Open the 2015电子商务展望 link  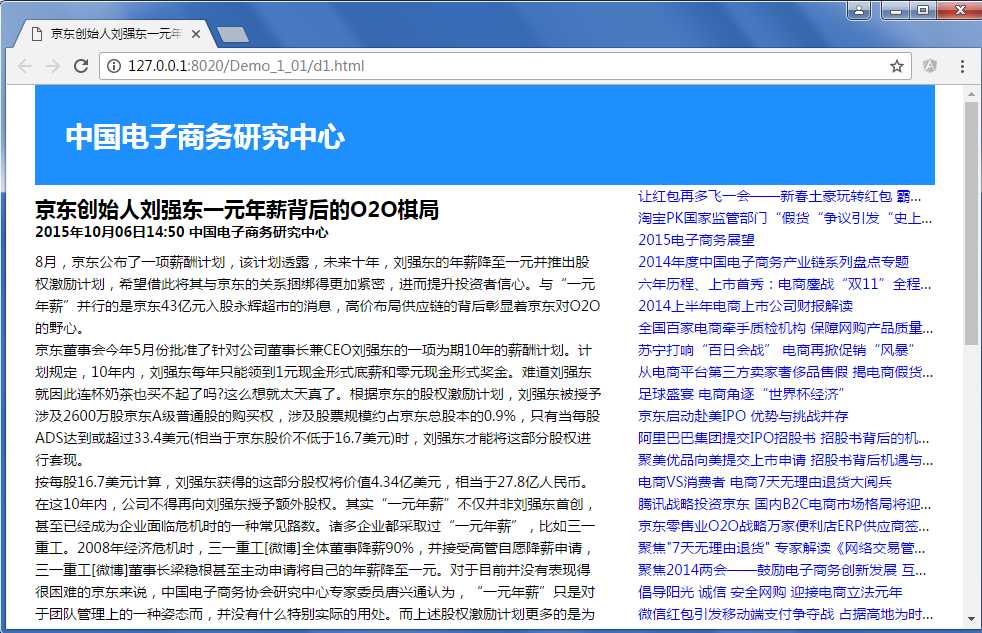click(696, 240)
